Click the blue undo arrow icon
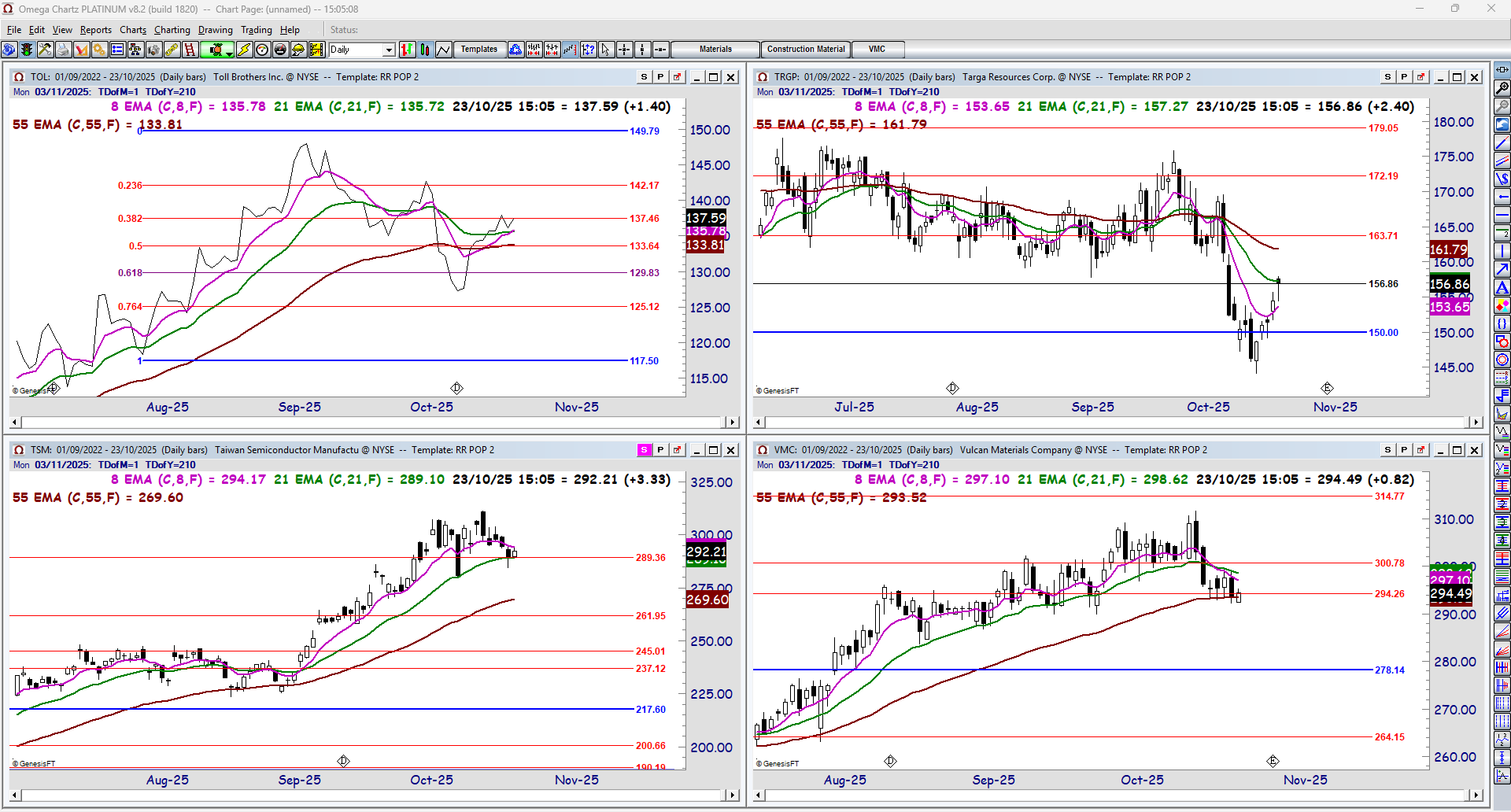Image resolution: width=1511 pixels, height=812 pixels. point(1502,124)
